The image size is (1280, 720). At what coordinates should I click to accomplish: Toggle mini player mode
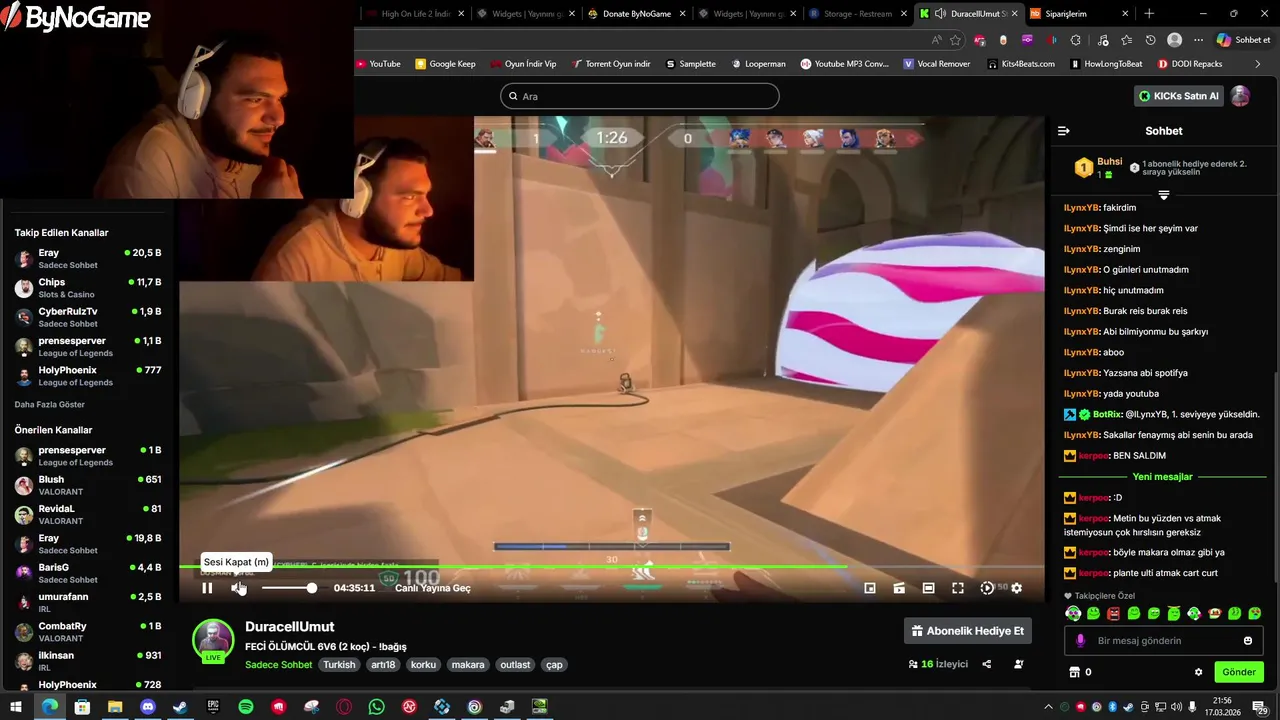point(870,588)
